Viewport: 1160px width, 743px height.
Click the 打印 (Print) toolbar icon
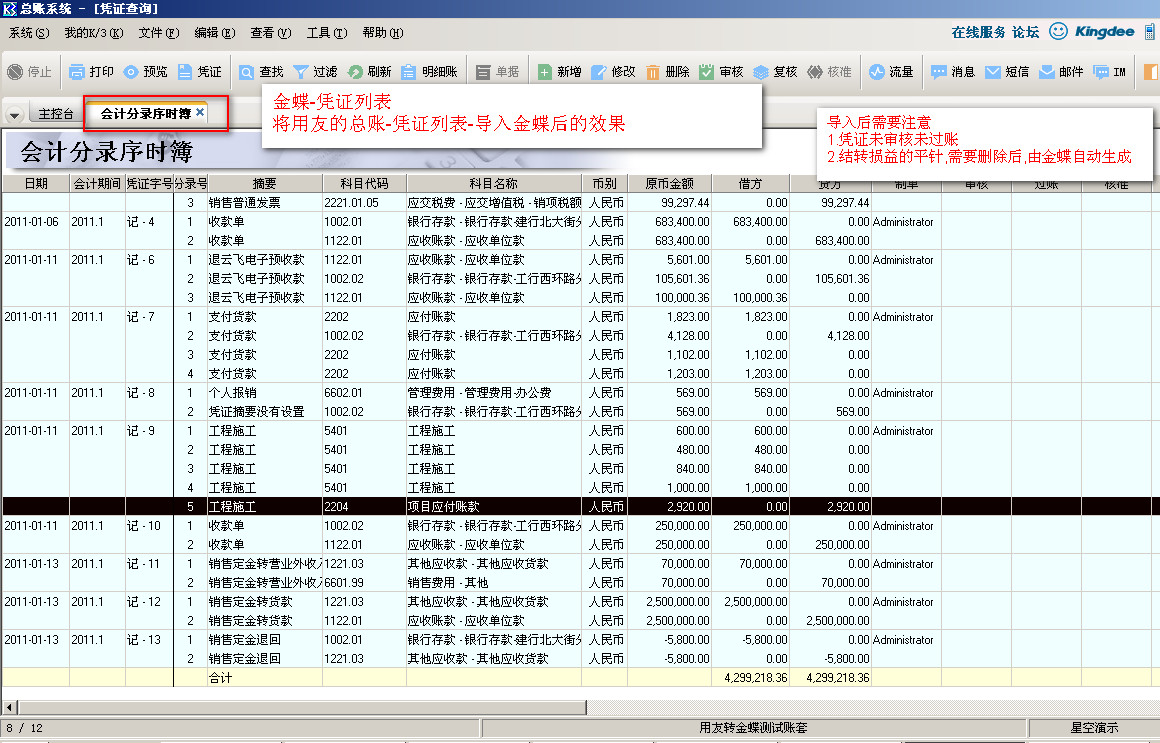(x=78, y=72)
